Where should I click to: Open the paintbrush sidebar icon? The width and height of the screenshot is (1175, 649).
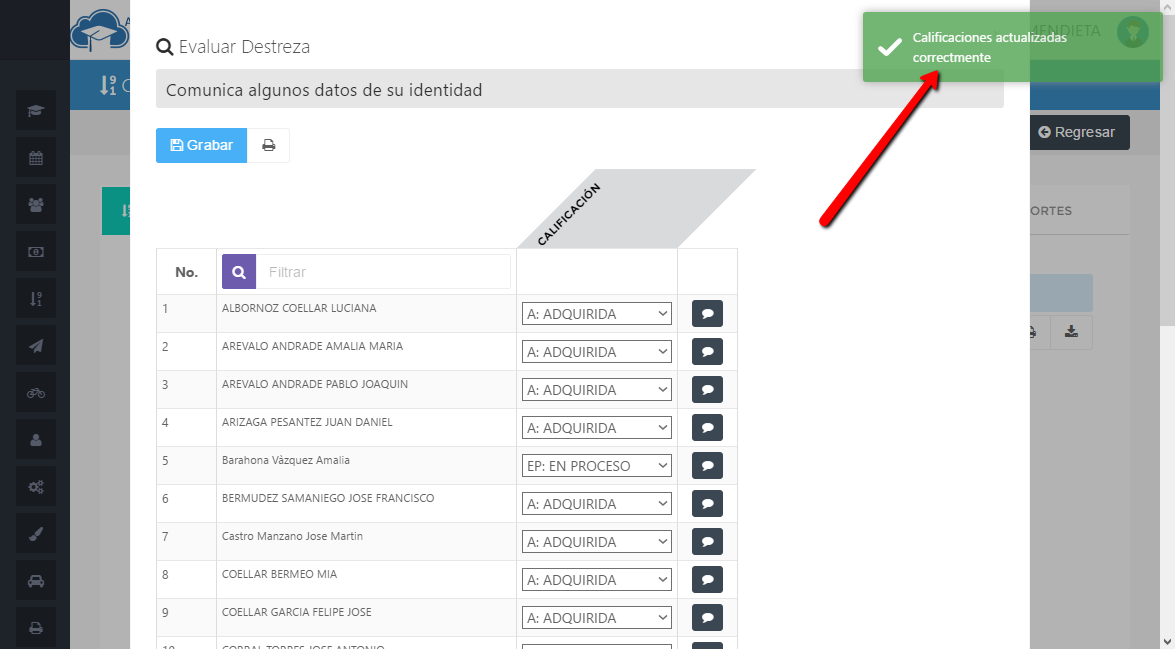[36, 534]
